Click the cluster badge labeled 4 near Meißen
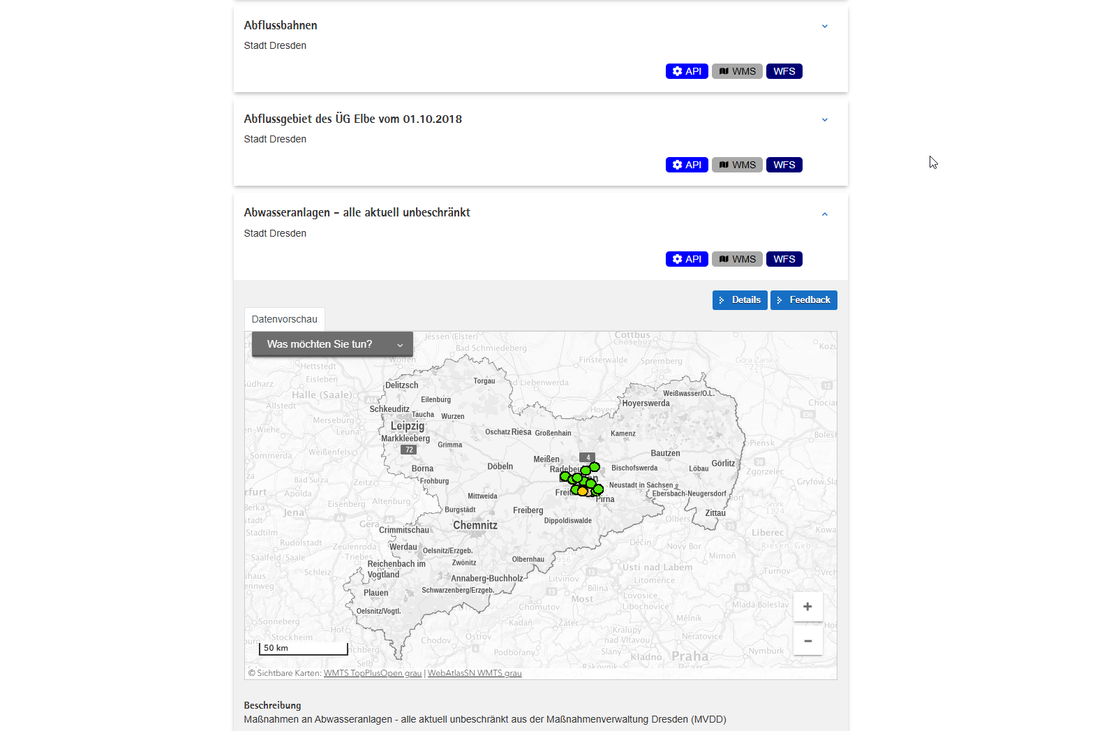Image resolution: width=1095 pixels, height=731 pixels. [587, 457]
